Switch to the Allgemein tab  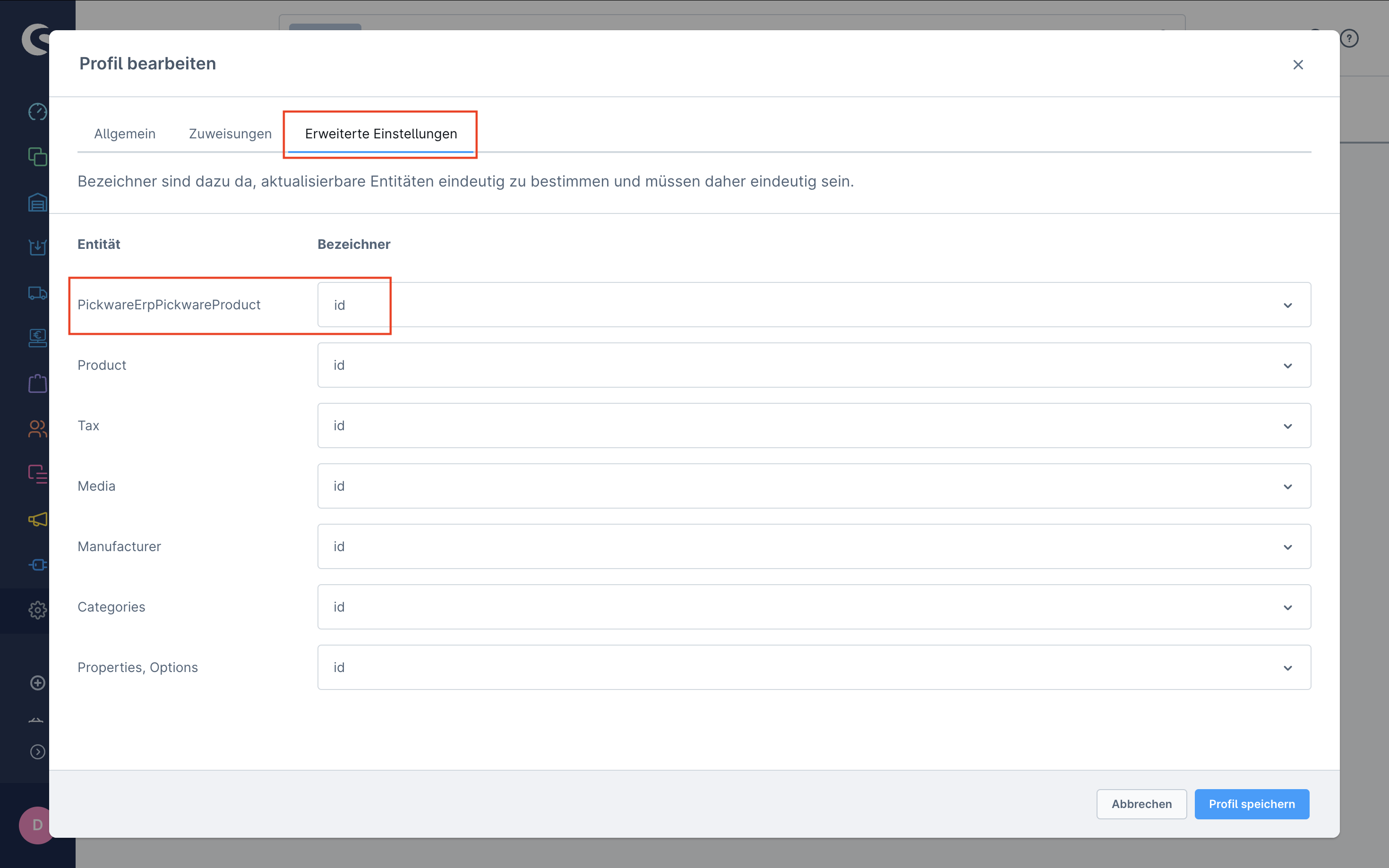tap(125, 134)
